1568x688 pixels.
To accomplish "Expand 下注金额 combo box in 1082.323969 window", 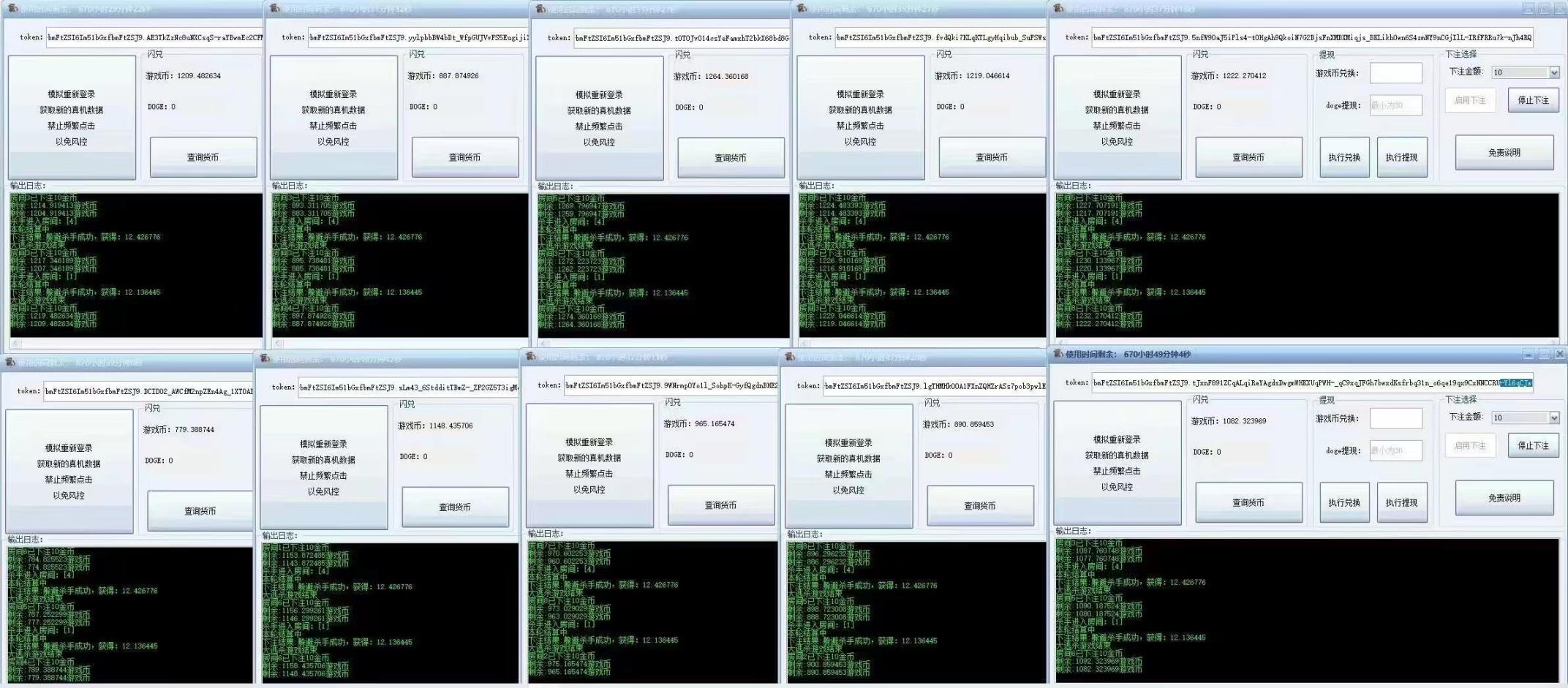I will [1554, 417].
